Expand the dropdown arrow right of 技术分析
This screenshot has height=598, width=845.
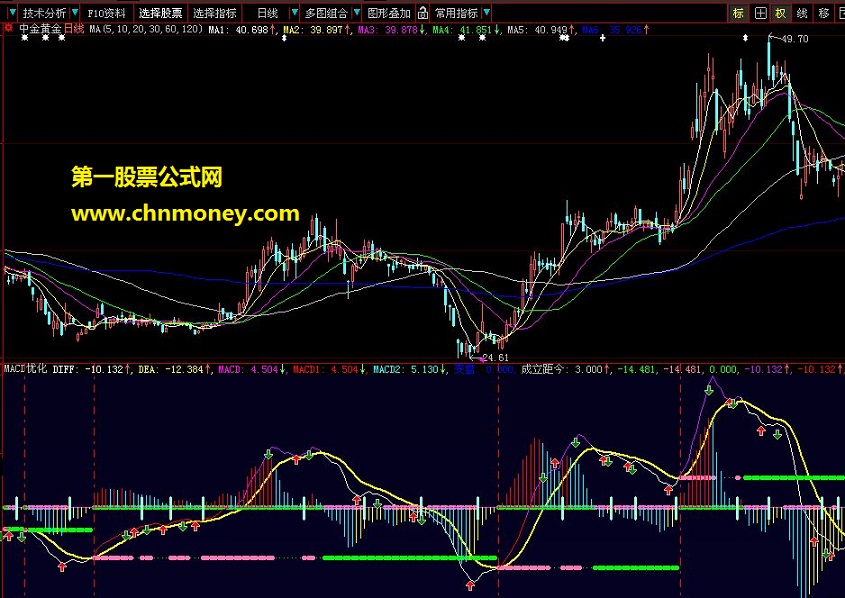click(x=75, y=12)
